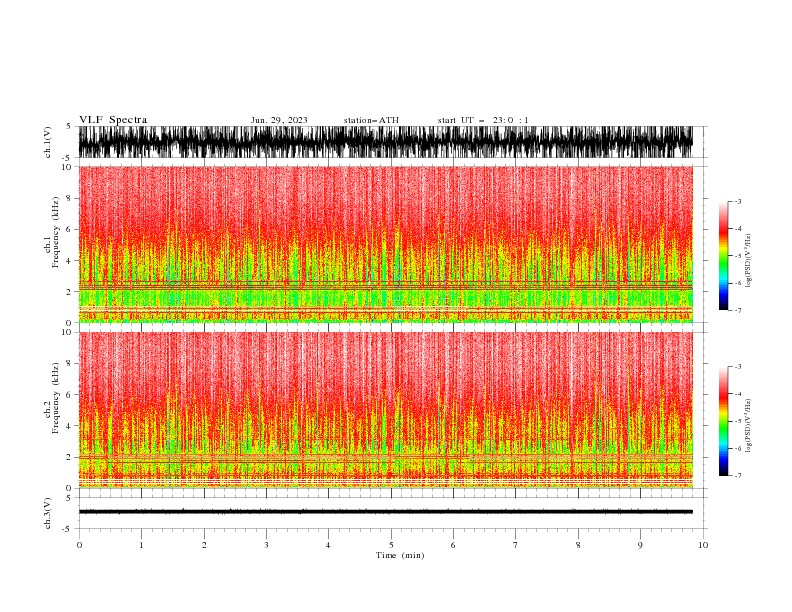792x612 pixels.
Task: Click the ch.2 PSD color scale bar
Action: (x=723, y=421)
